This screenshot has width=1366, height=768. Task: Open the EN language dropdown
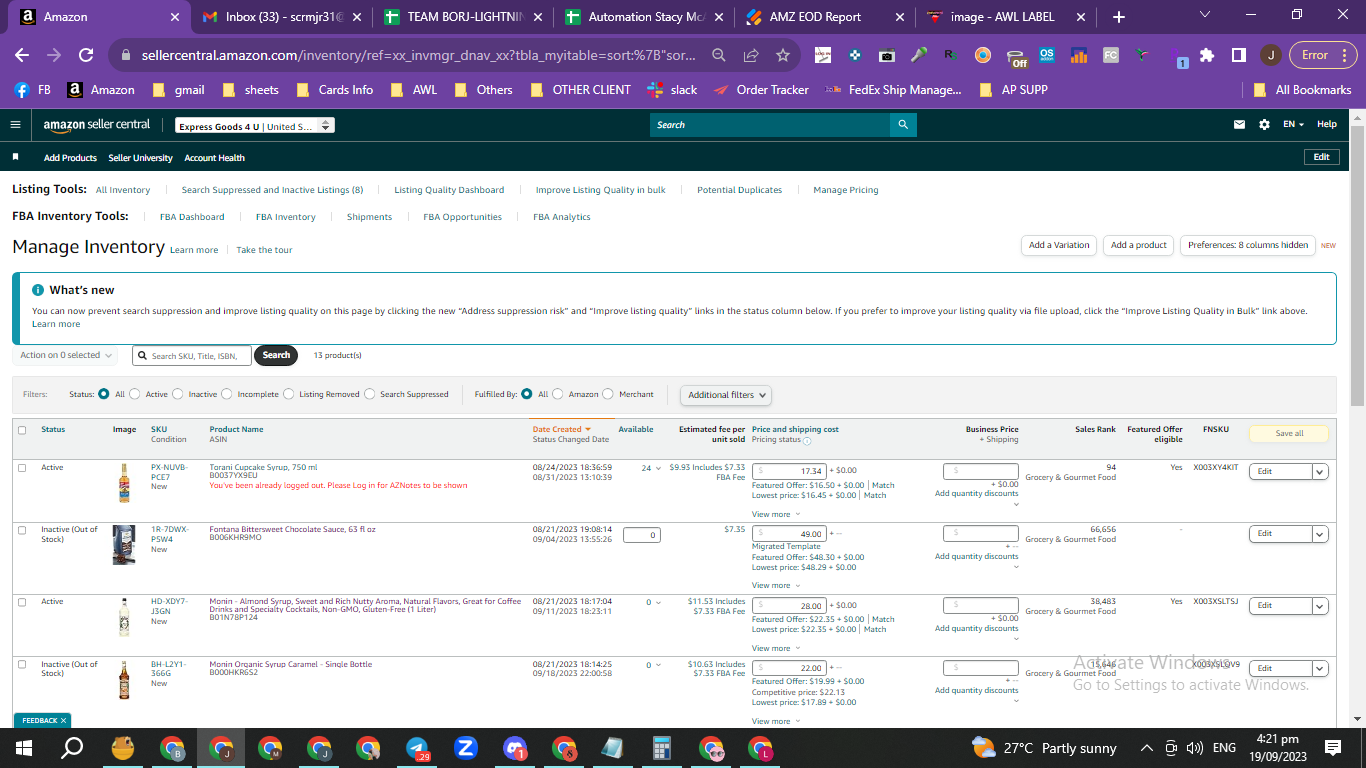pos(1294,125)
